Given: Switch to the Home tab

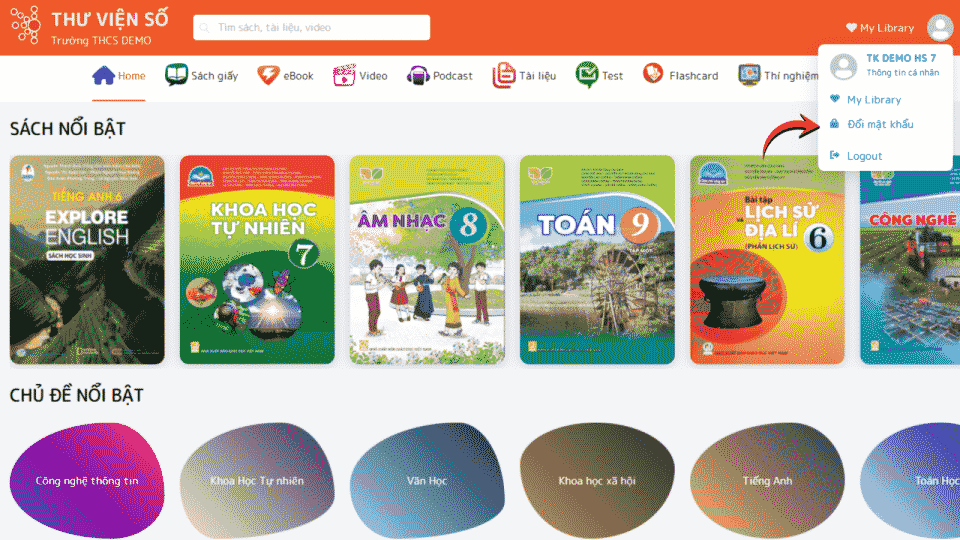Looking at the screenshot, I should (119, 76).
